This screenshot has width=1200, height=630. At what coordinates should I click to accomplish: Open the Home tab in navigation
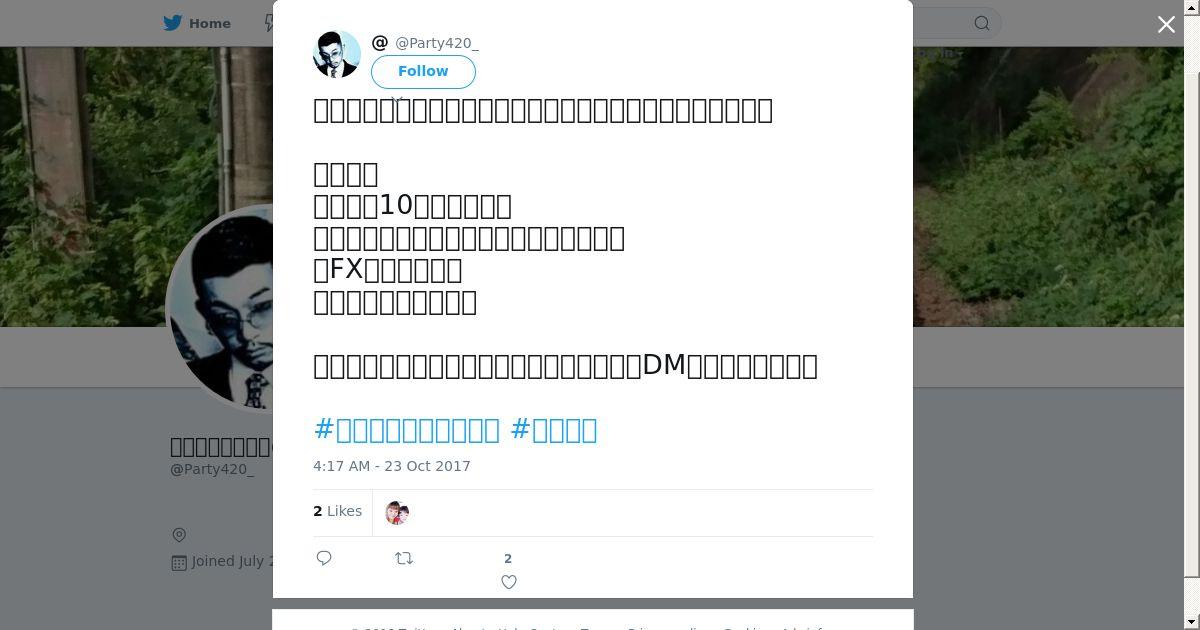198,23
